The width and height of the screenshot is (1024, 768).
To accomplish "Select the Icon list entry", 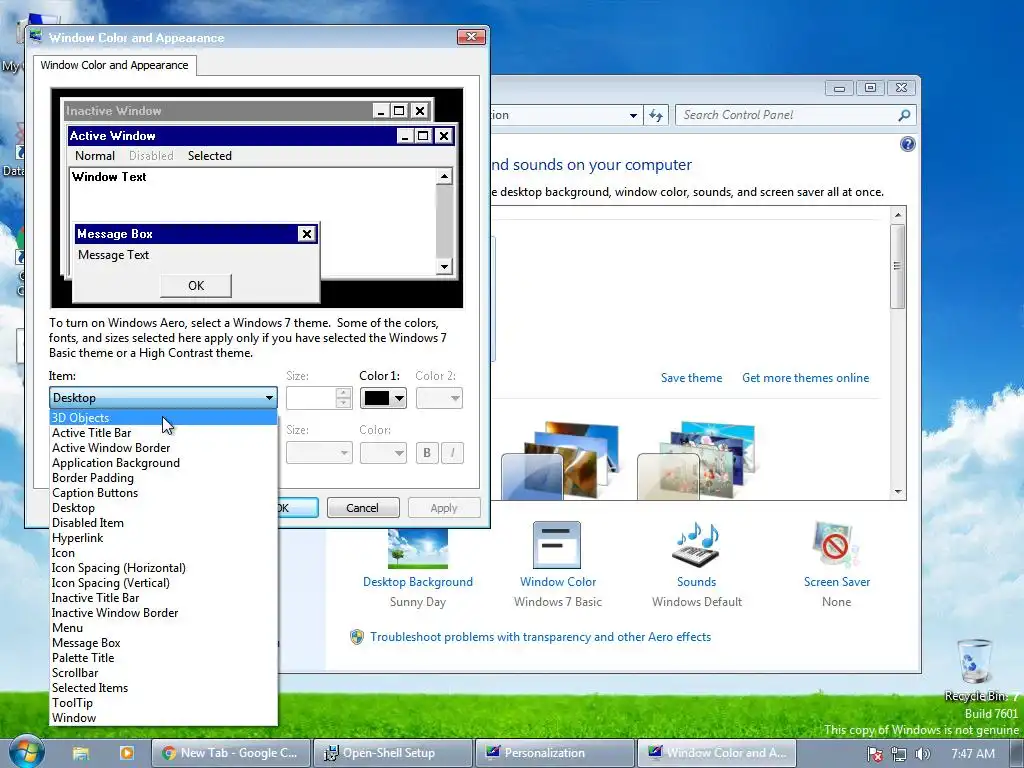I will point(163,553).
